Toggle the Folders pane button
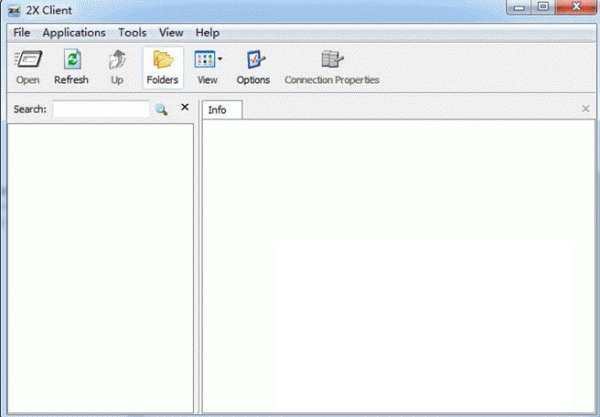The image size is (600, 417). coord(162,67)
